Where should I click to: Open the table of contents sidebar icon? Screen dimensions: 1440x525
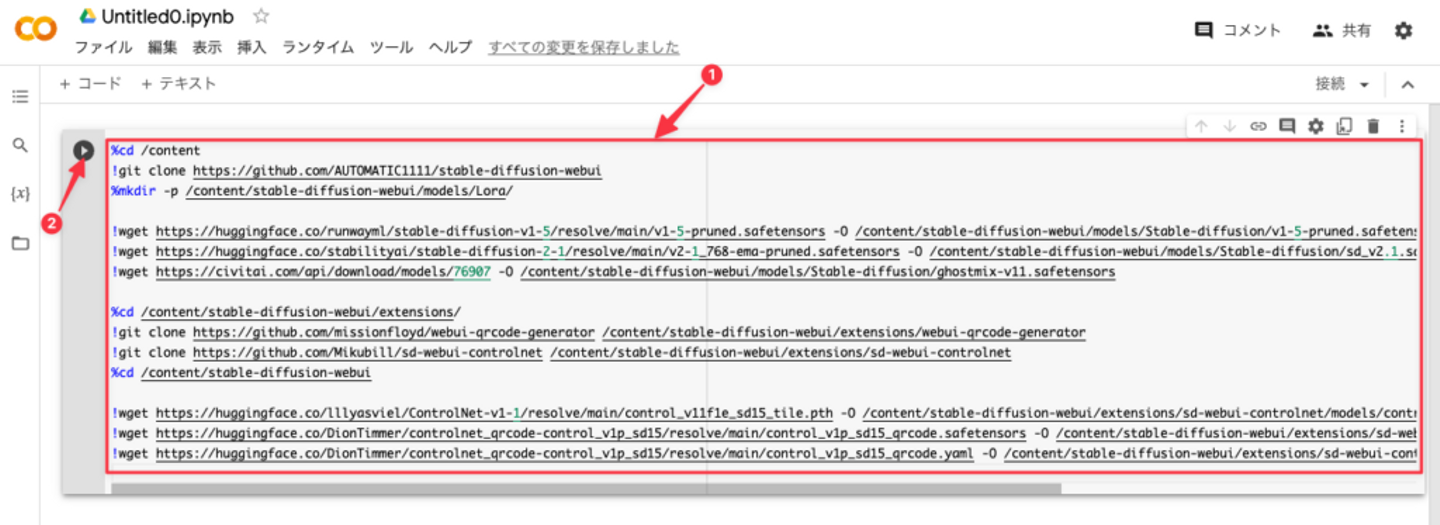click(x=20, y=97)
